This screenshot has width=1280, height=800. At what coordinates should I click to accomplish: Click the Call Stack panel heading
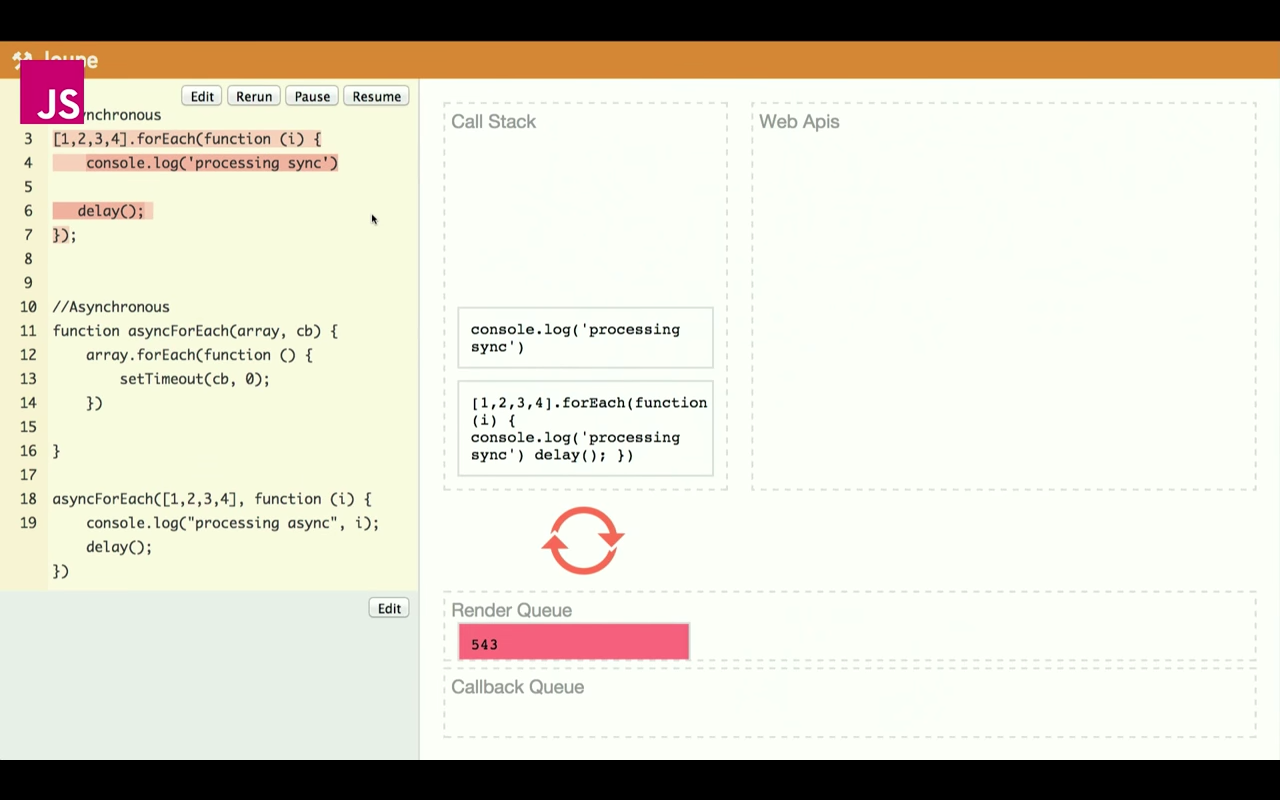(x=493, y=122)
